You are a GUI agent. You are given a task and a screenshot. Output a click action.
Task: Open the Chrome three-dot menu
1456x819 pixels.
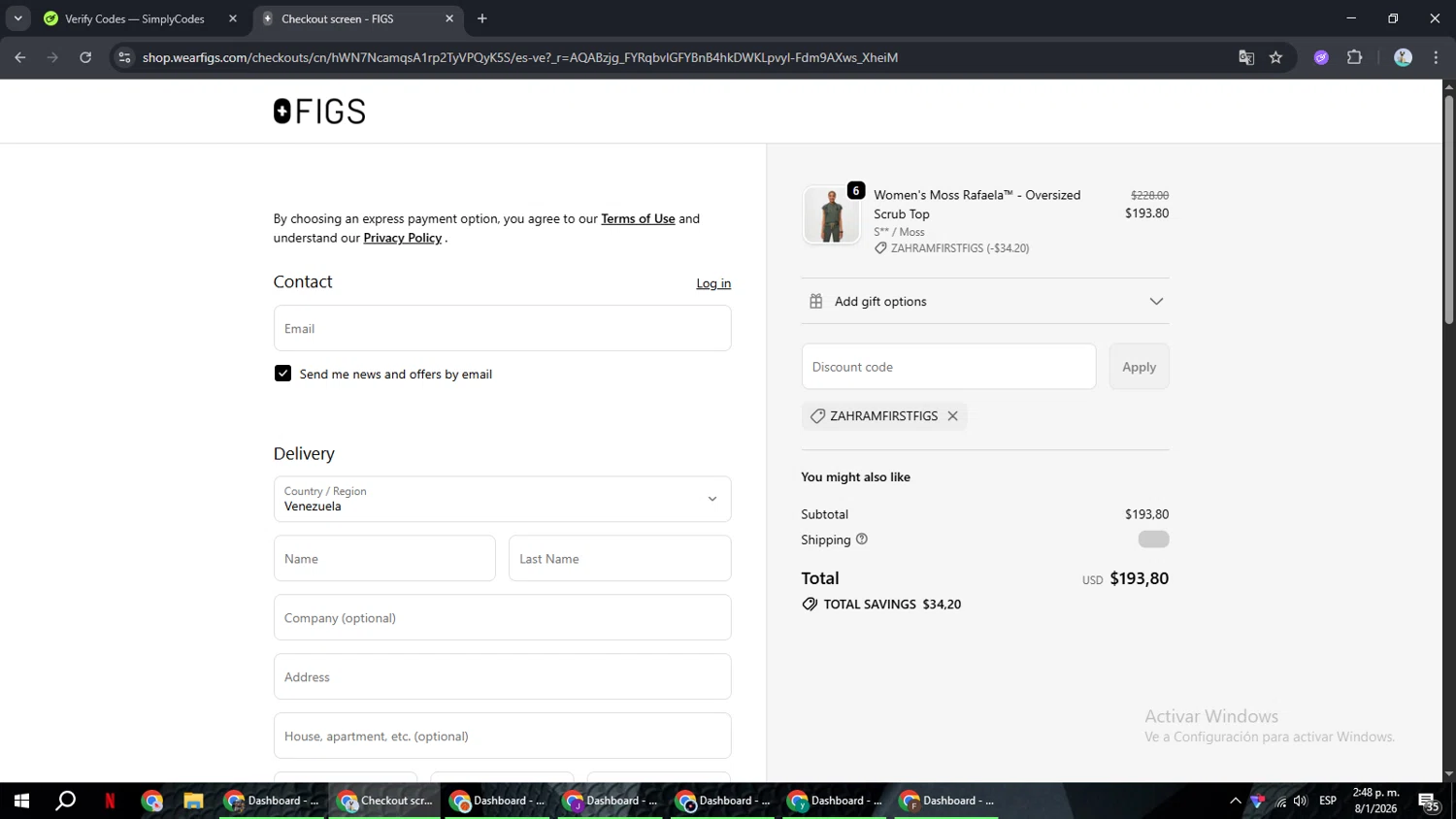1436,57
